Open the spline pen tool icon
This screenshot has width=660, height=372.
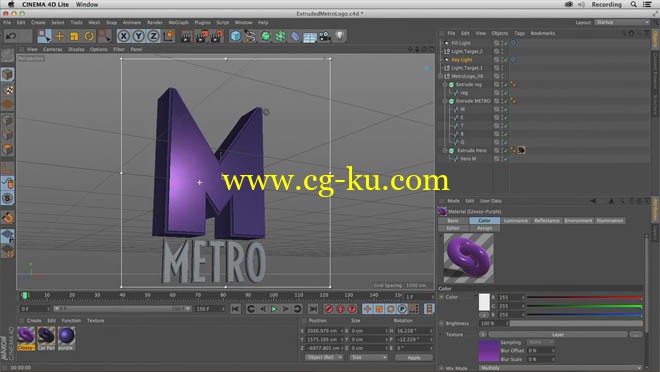[x=250, y=36]
